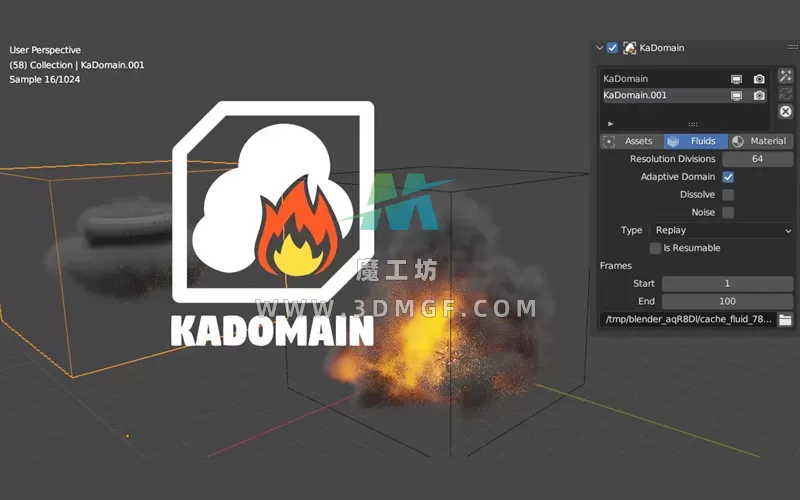Click the Resolution Divisions value field
The width and height of the screenshot is (800, 500).
tap(757, 159)
